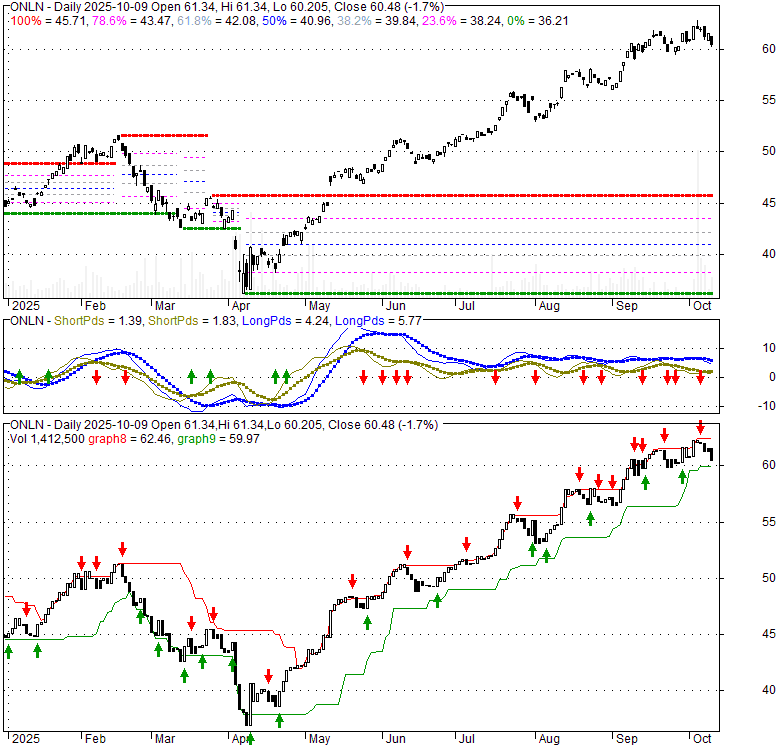The image size is (780, 745).
Task: Click the 0 tick on the oscillator panel
Action: [772, 377]
